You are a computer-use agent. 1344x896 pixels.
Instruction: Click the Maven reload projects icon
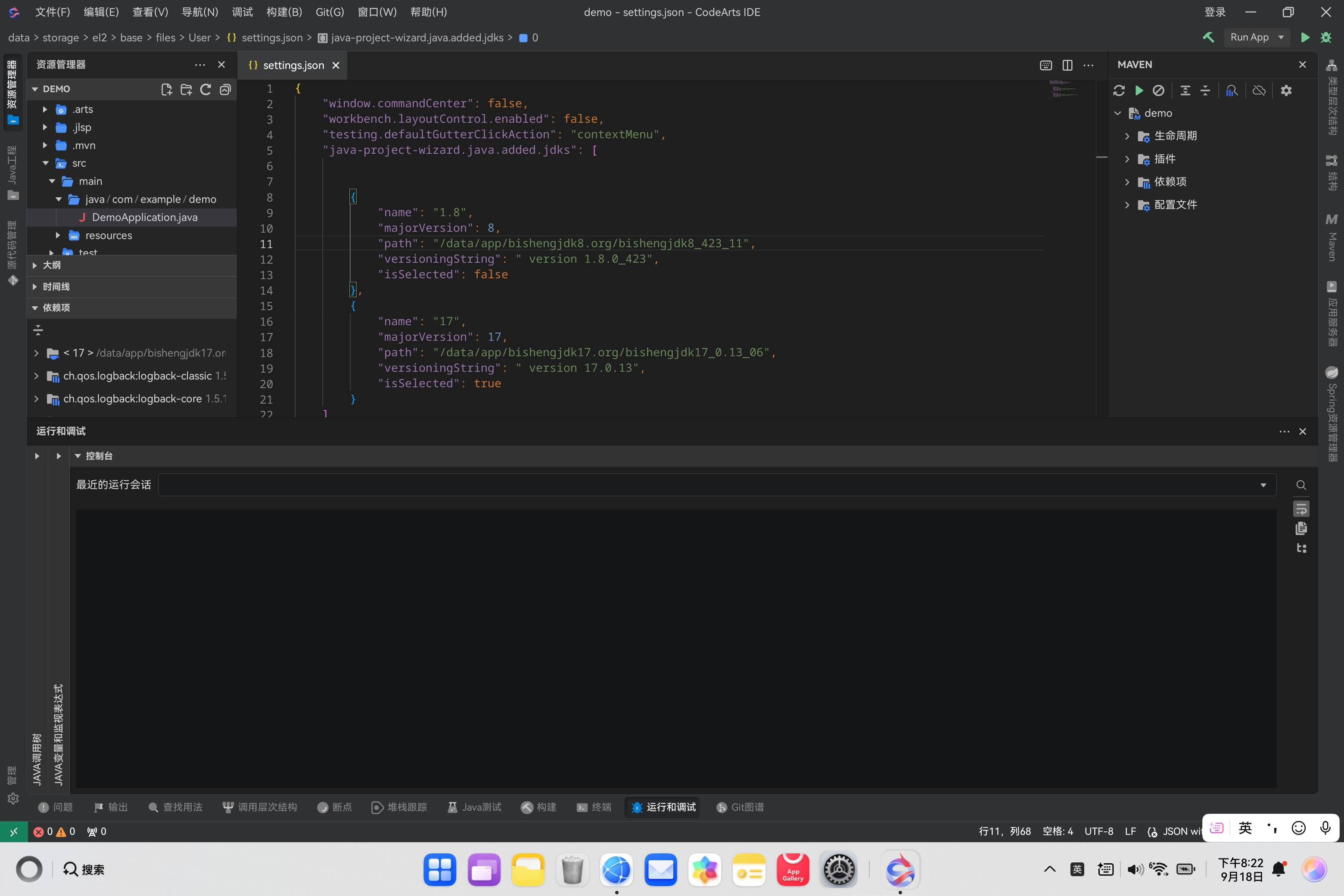point(1119,90)
